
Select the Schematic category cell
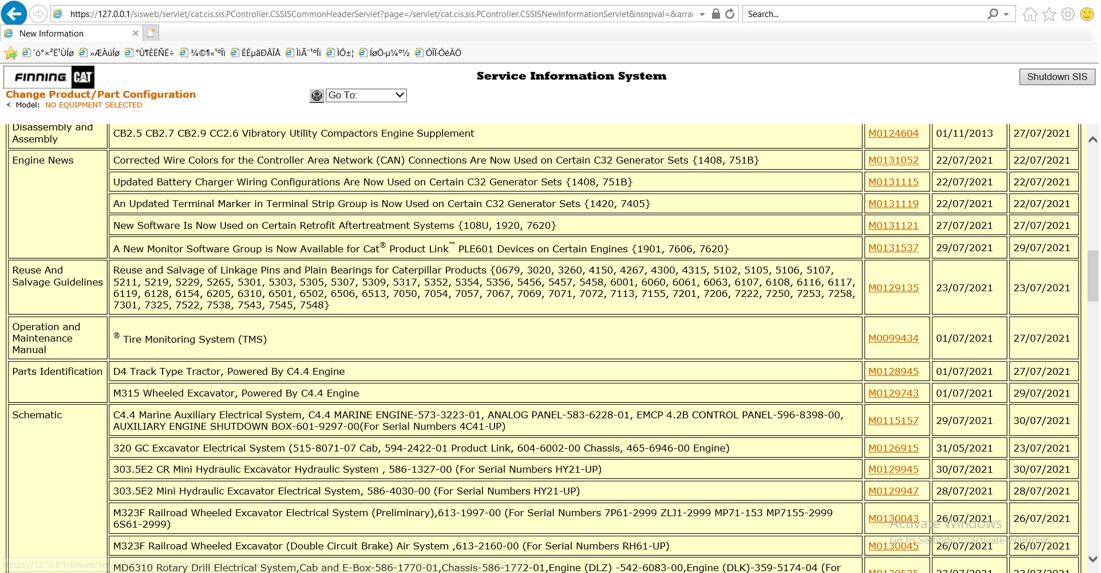pos(57,489)
